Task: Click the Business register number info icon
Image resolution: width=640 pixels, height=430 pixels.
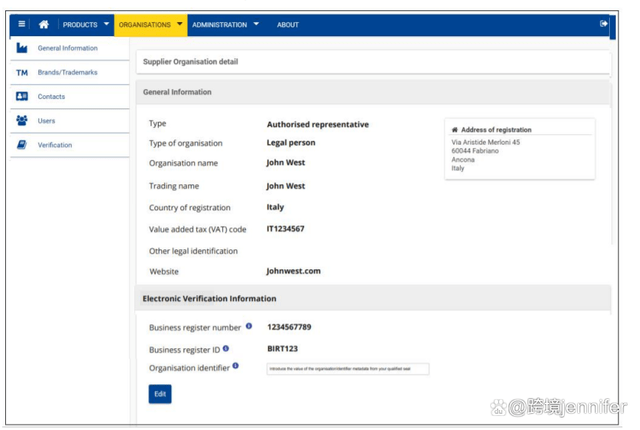Action: pyautogui.click(x=249, y=326)
